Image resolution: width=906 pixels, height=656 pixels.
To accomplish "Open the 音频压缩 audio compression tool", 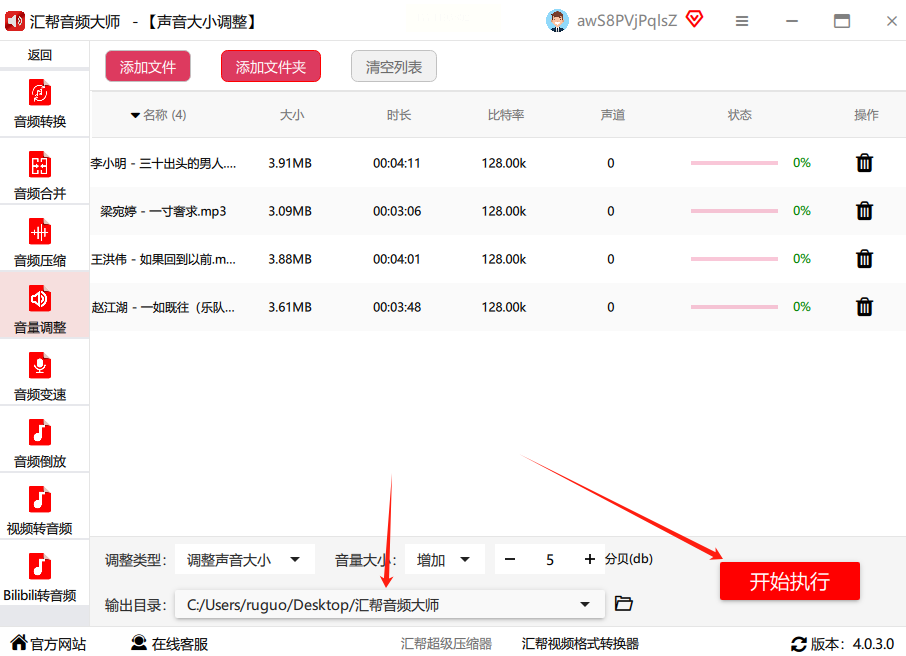I will click(40, 243).
